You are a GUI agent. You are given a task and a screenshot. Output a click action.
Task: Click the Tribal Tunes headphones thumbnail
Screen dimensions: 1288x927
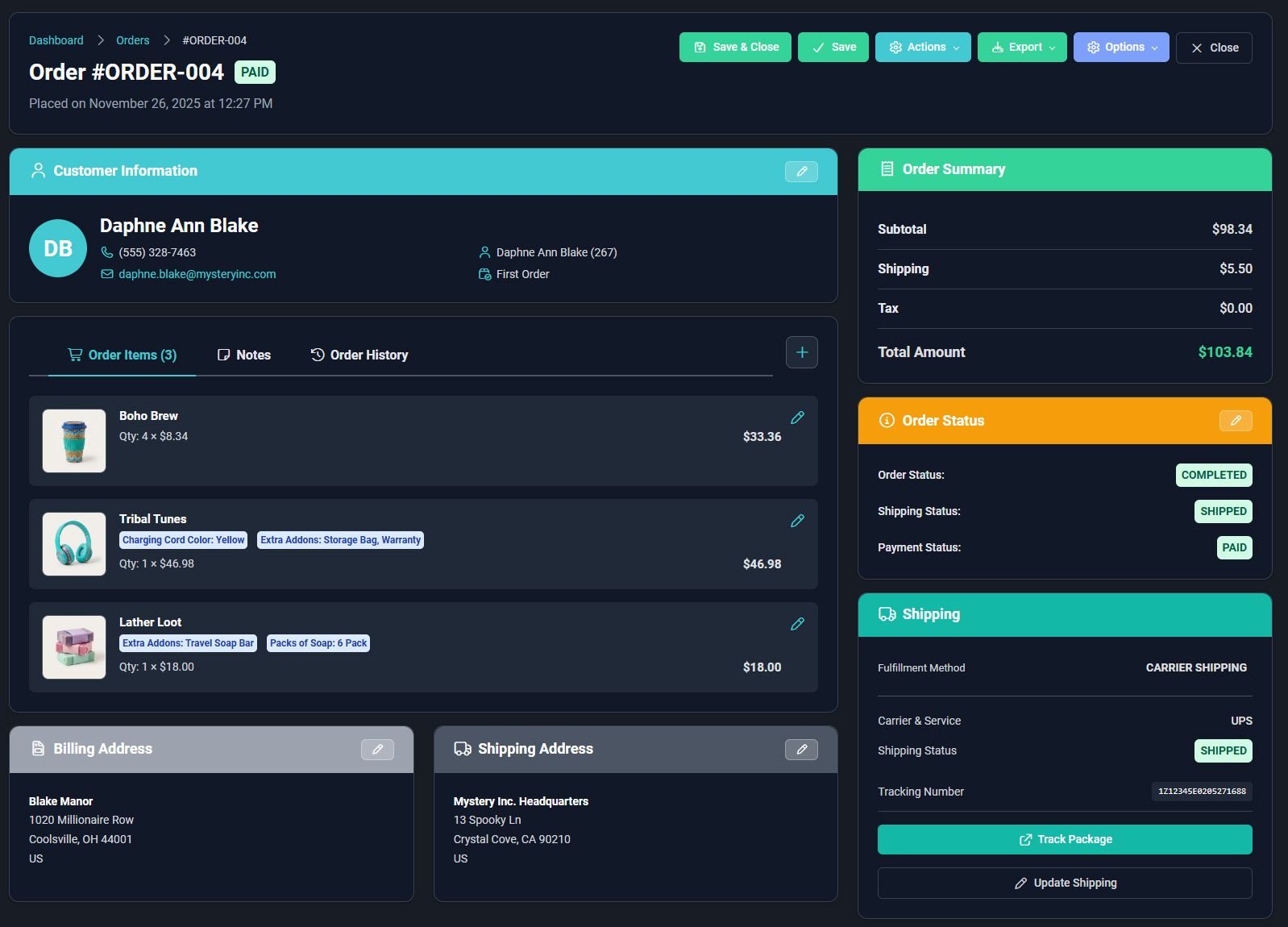[x=74, y=544]
